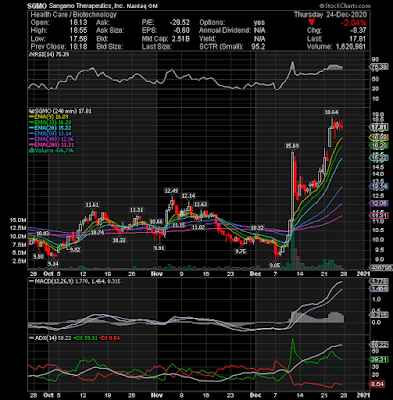Screen dimensions: 393x400
Task: Click the 17.81 price tag on right axis
Action: click(x=380, y=127)
